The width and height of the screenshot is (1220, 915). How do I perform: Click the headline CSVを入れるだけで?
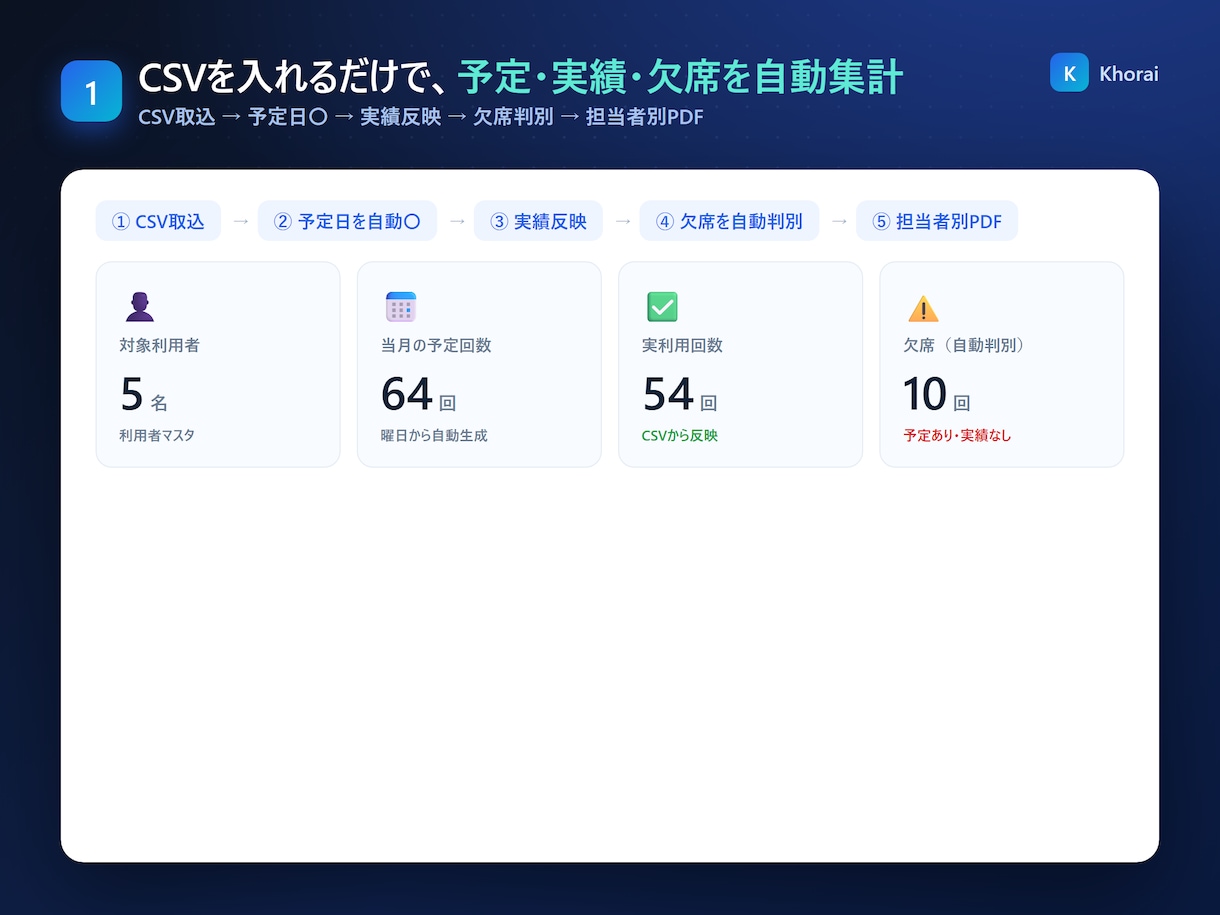(291, 77)
